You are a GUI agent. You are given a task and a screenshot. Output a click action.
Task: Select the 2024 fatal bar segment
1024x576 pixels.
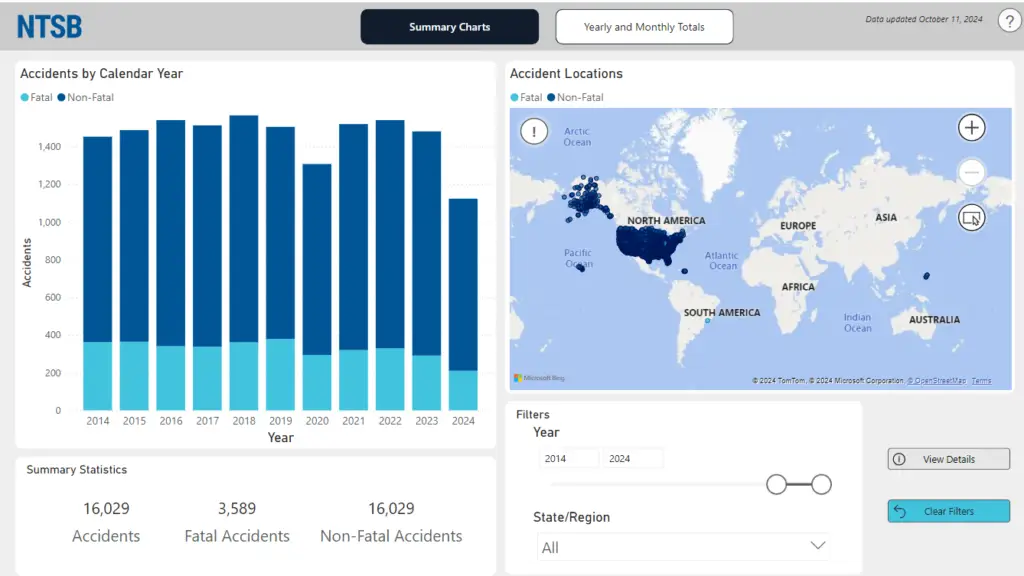tap(463, 391)
